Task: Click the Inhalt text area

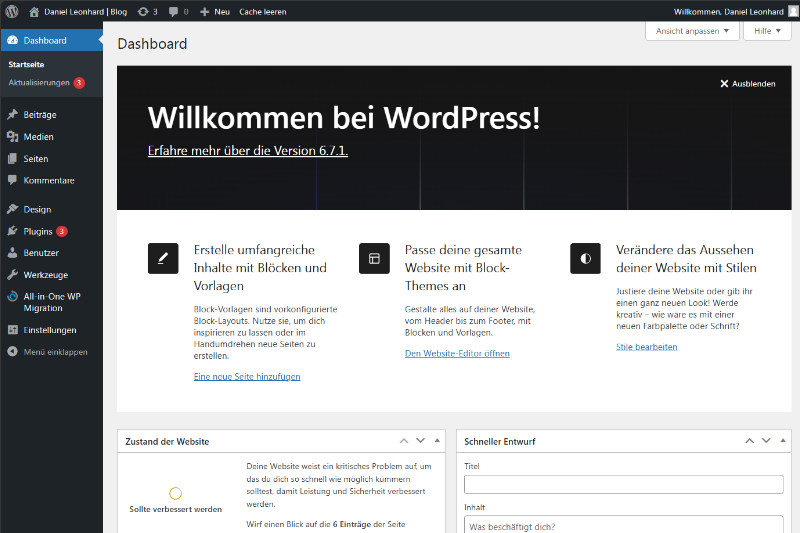Action: tap(623, 525)
